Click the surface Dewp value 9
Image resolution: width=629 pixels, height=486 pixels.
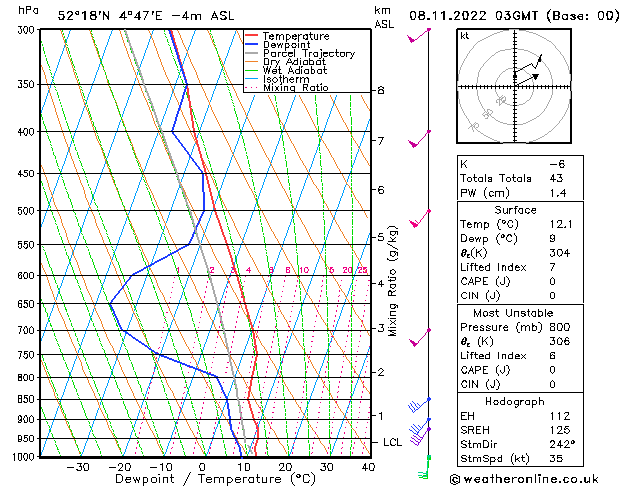coord(553,239)
